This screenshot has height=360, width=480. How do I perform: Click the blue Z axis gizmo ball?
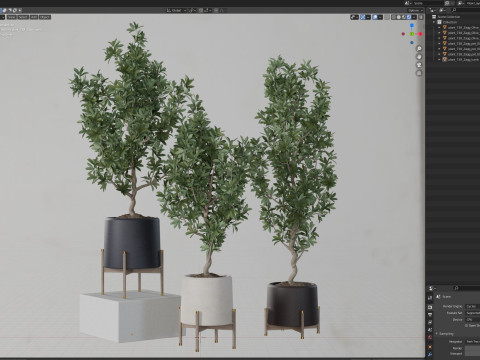[412, 25]
